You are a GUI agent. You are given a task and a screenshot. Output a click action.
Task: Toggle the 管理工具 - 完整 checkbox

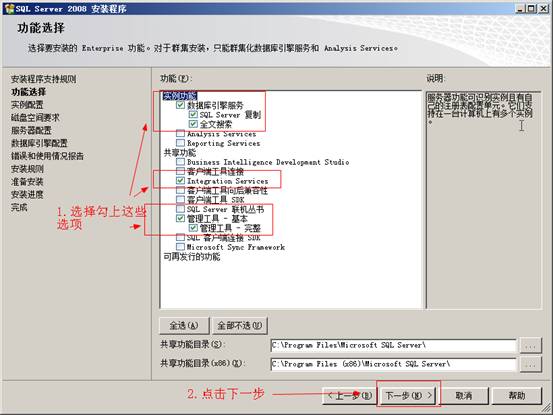(193, 228)
